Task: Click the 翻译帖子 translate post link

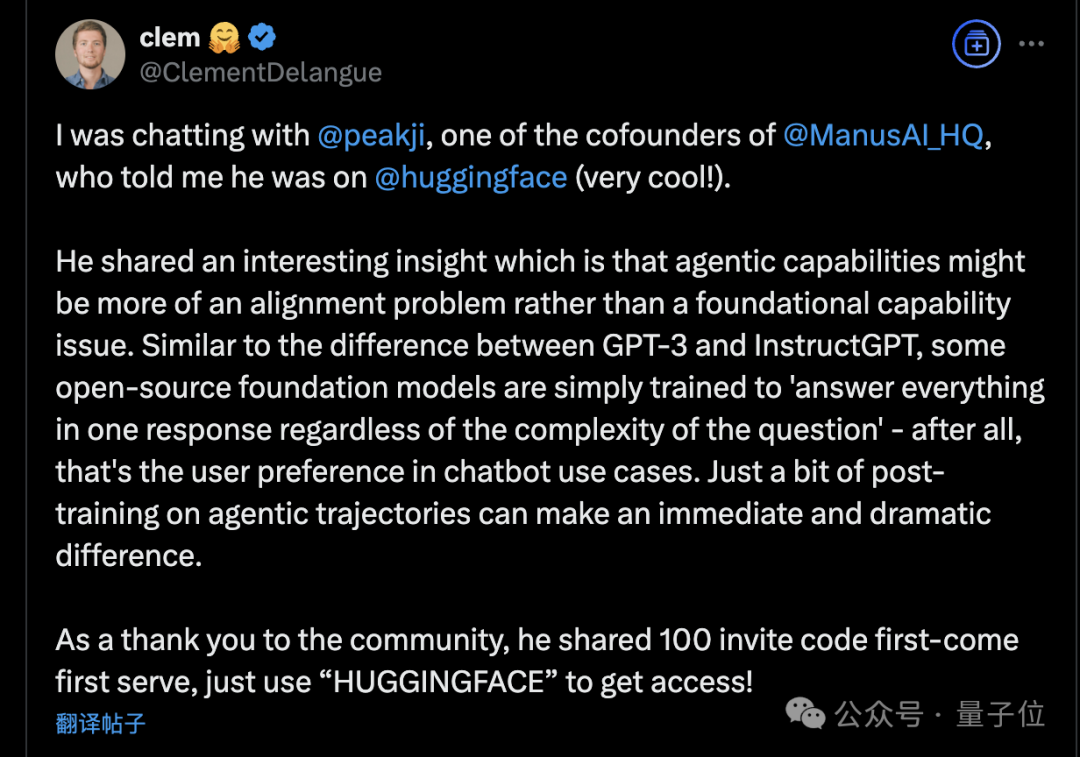Action: click(x=101, y=722)
